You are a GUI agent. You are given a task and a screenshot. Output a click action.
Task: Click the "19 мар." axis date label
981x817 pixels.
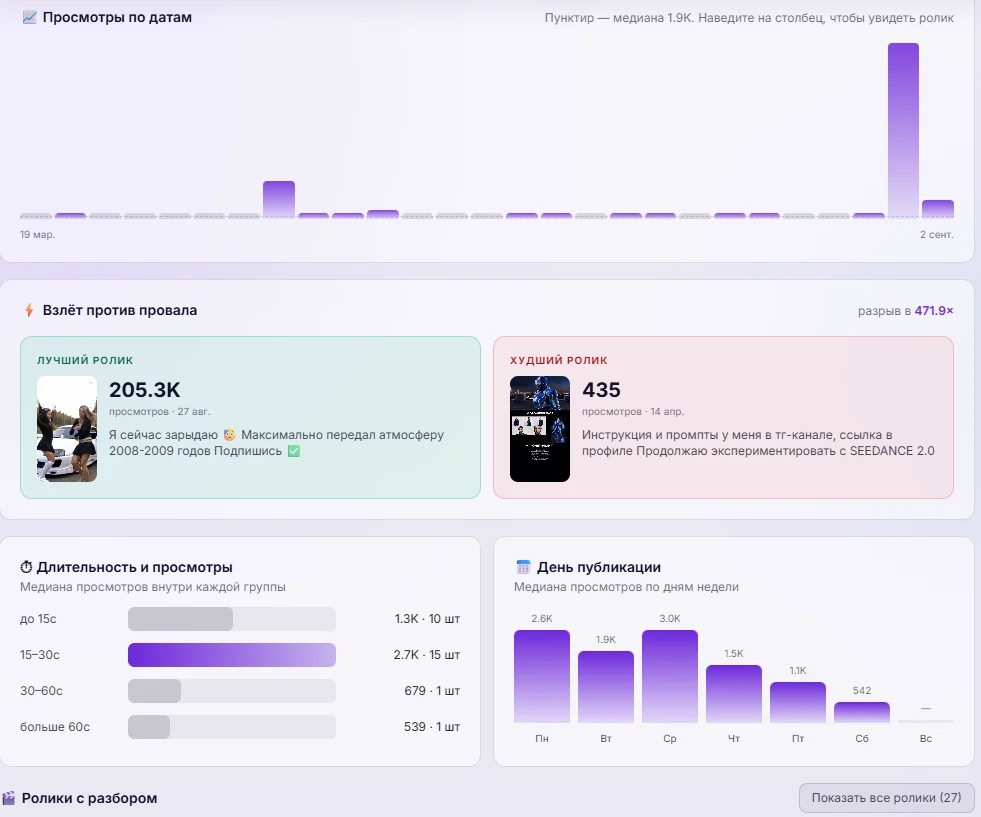coord(38,235)
